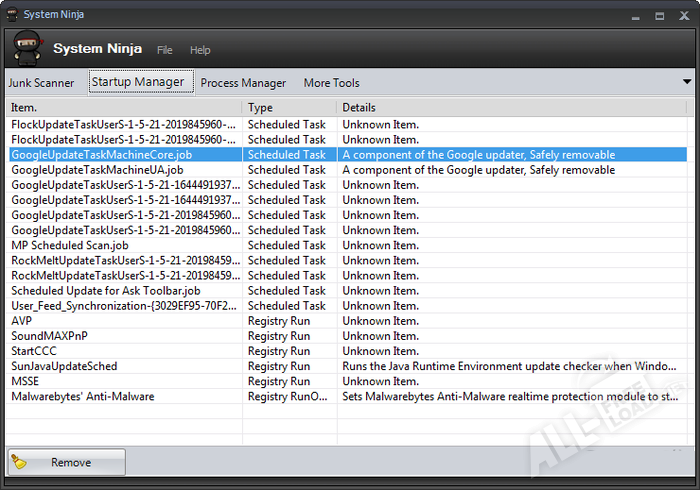The width and height of the screenshot is (700, 490).
Task: Choose the Malwarebytes' Anti-Malware entry
Action: [x=83, y=396]
